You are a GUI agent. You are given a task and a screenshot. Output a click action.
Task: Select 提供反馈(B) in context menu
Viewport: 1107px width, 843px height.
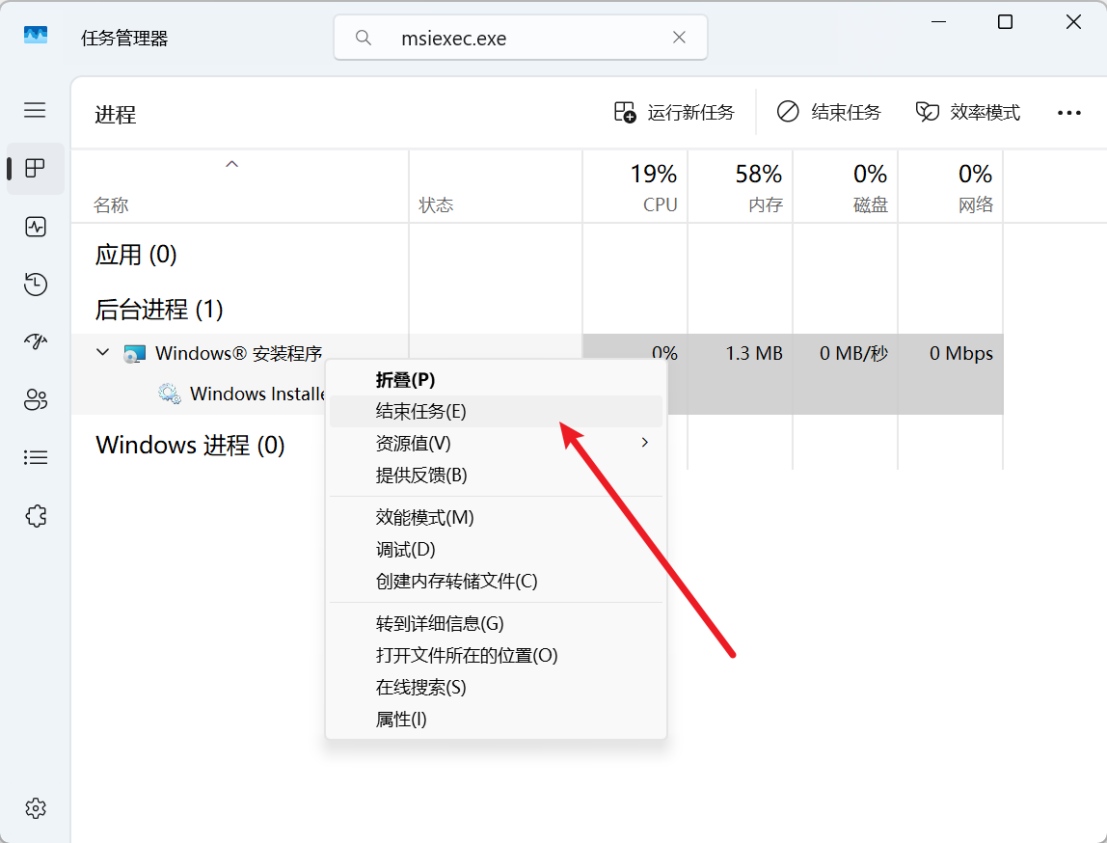[x=496, y=475]
